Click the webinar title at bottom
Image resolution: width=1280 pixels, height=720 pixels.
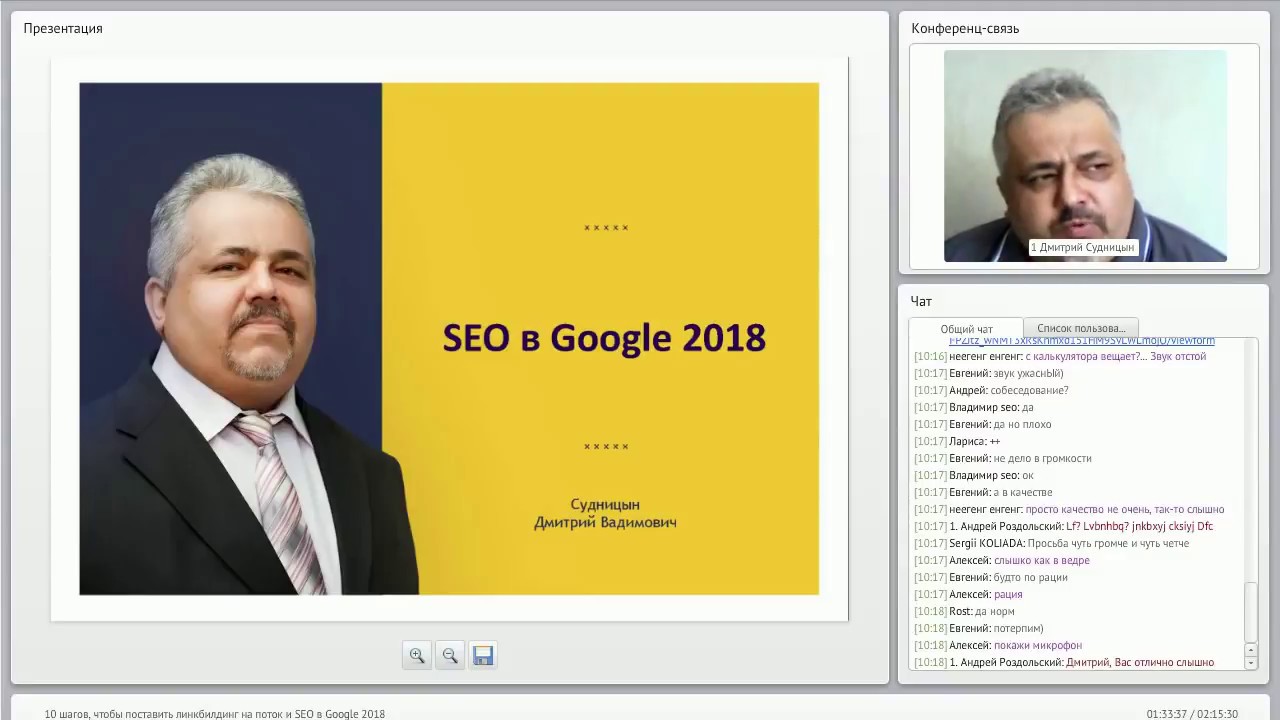click(x=214, y=714)
